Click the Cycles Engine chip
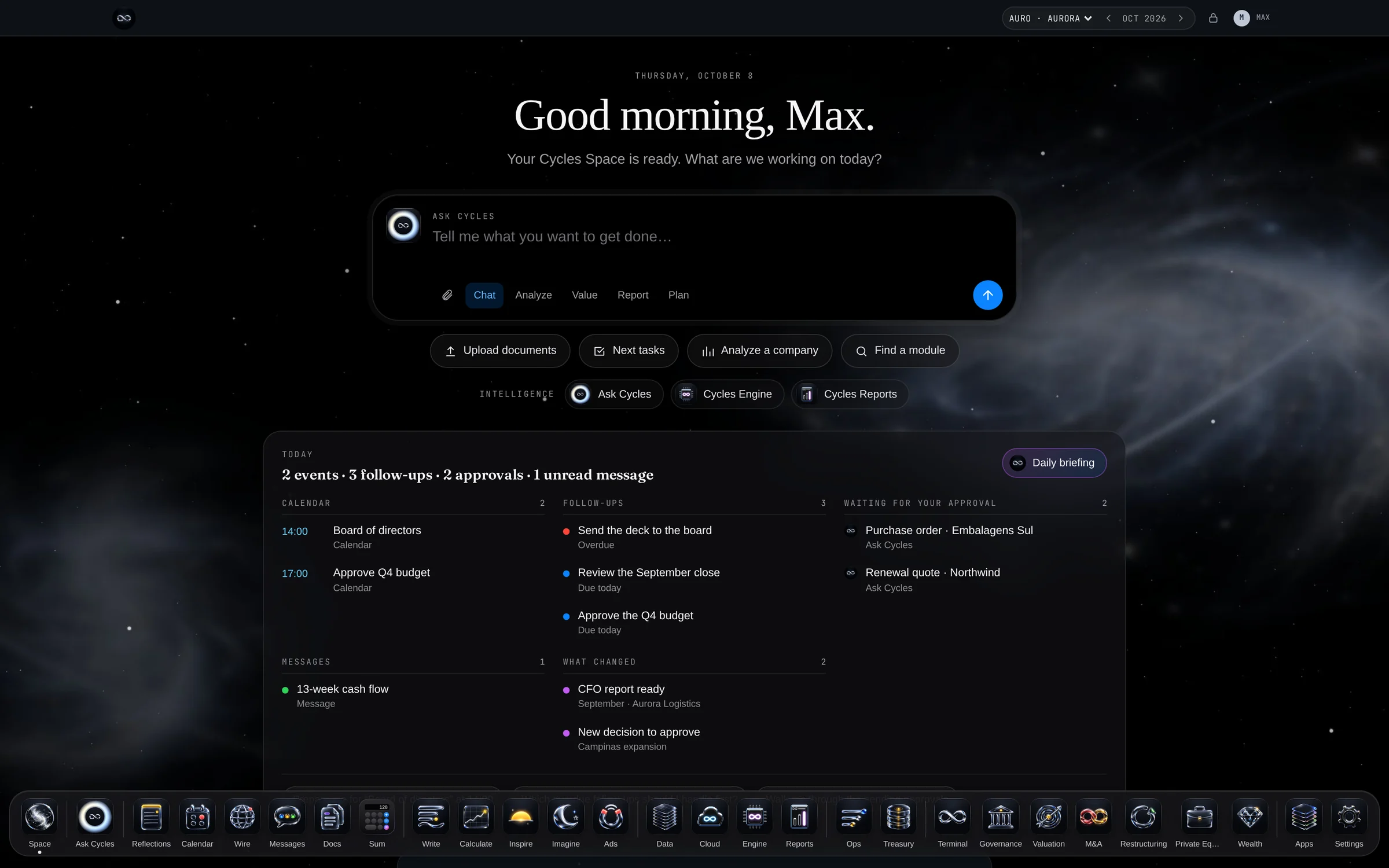Screen dimensions: 1389x868 727,394
